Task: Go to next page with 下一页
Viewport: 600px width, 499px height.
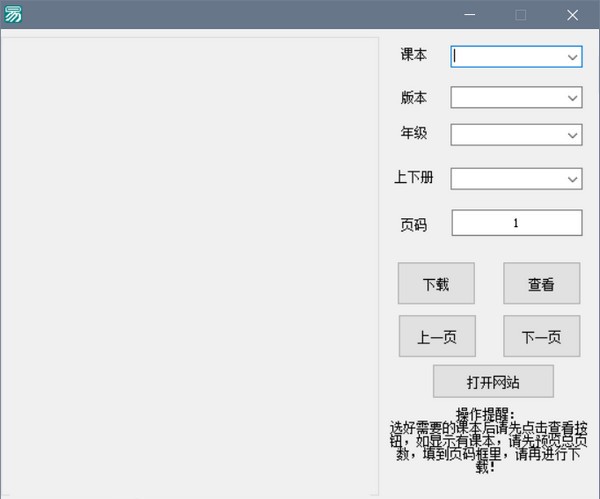Action: pos(541,336)
